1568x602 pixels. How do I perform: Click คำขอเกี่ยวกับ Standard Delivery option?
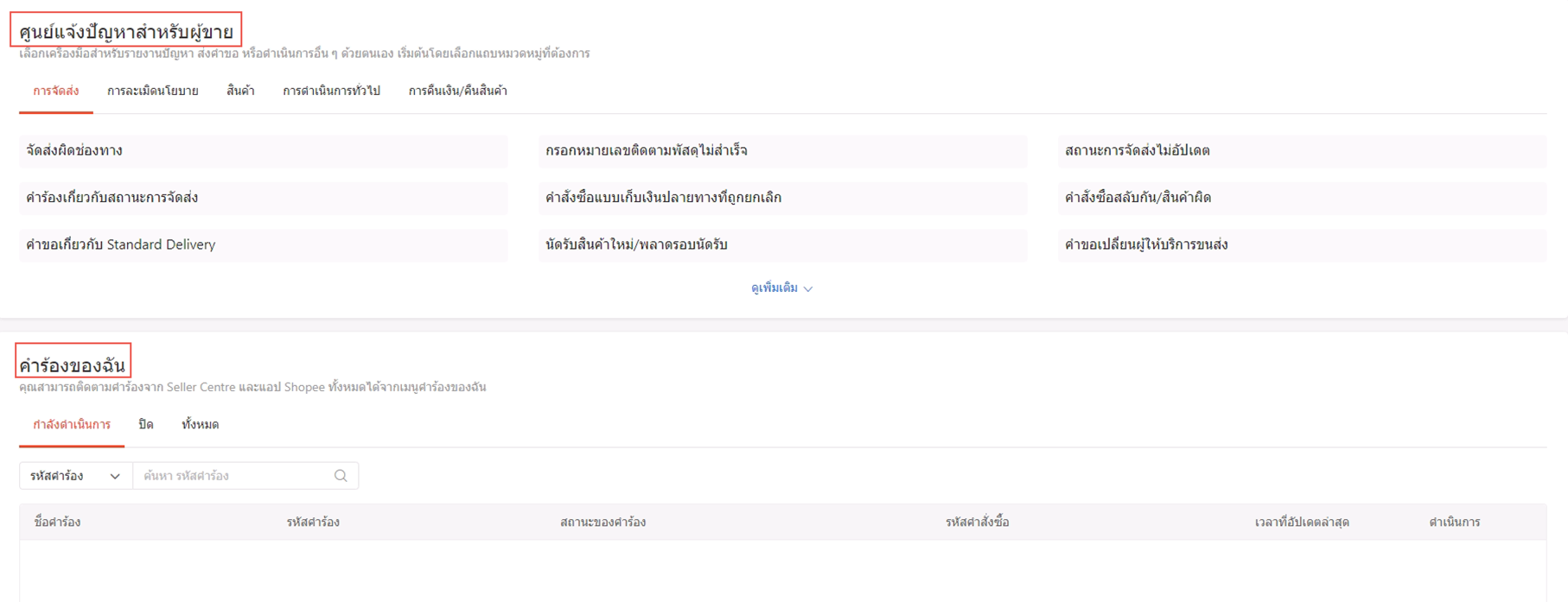click(x=264, y=245)
